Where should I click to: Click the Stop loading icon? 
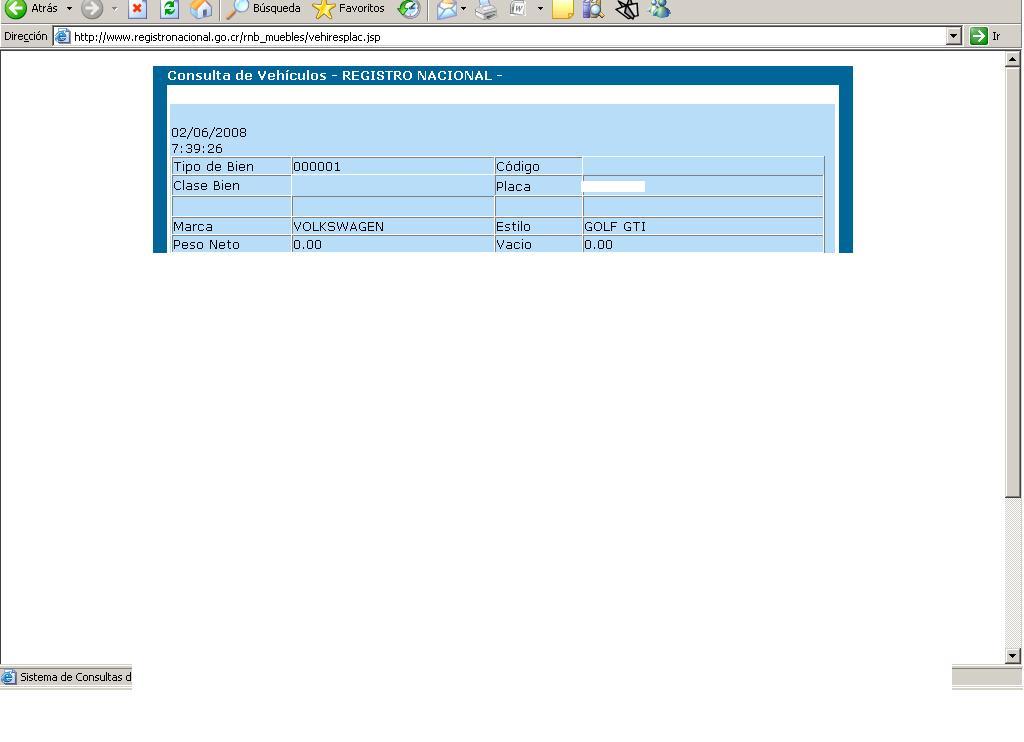138,9
